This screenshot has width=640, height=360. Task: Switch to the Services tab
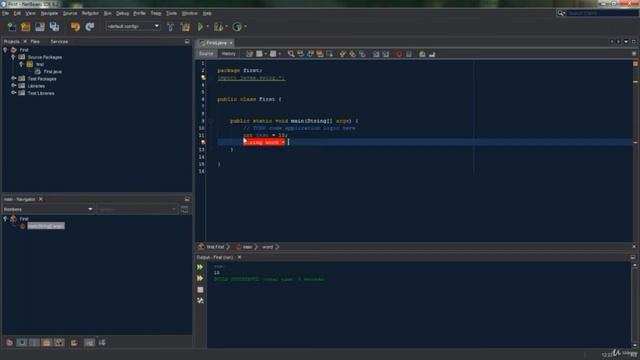point(59,42)
